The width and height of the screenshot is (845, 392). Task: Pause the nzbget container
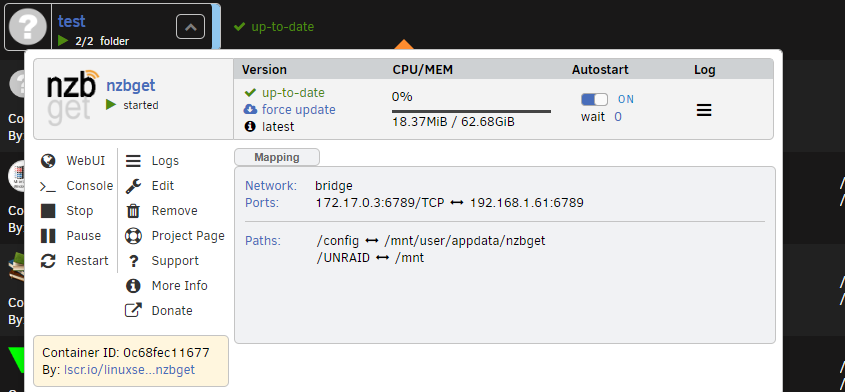coord(48,236)
